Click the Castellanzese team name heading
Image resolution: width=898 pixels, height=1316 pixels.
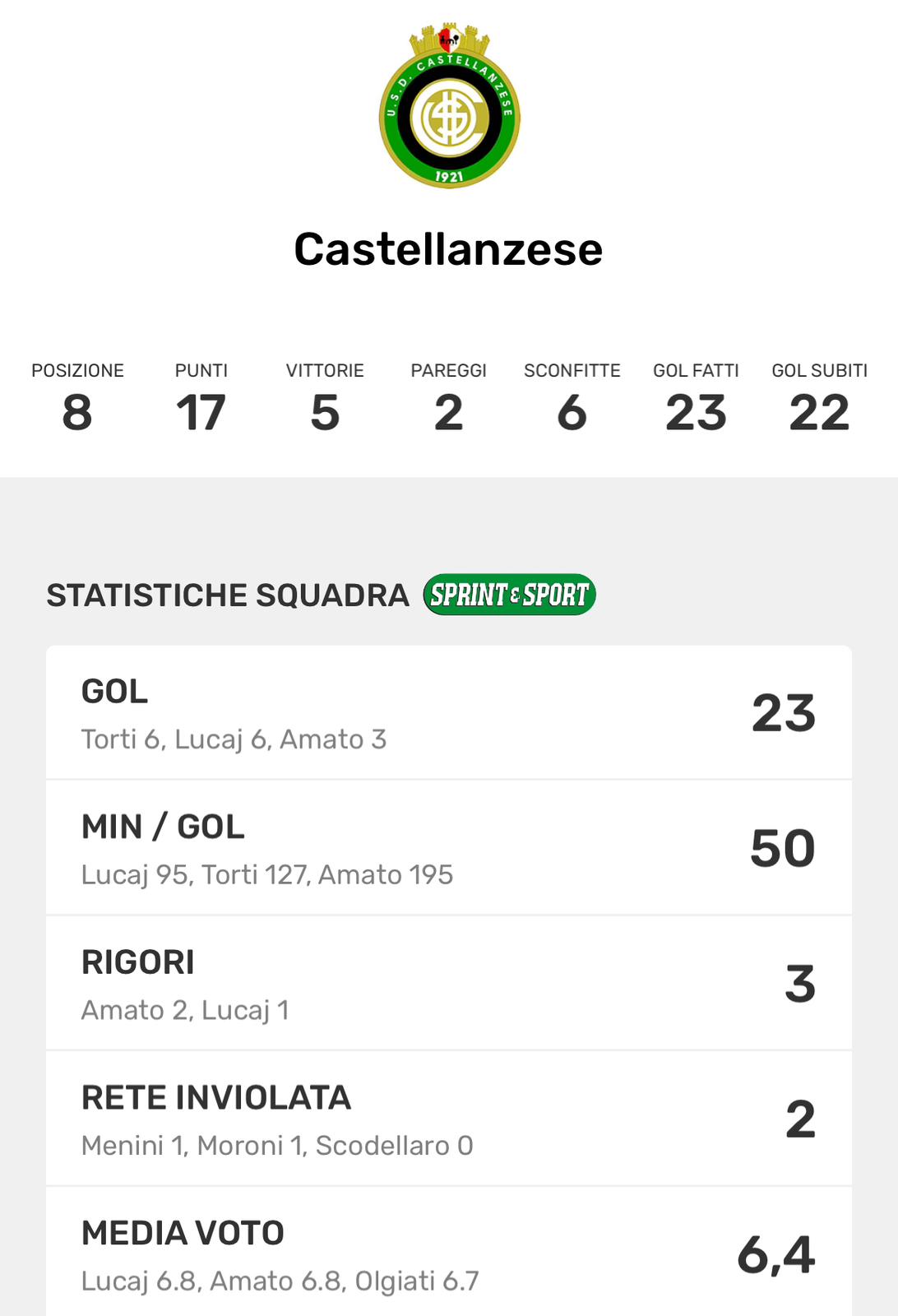pyautogui.click(x=448, y=249)
